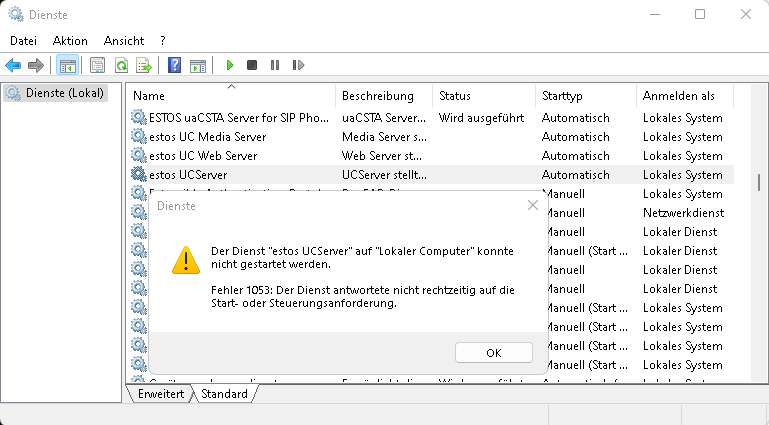Start the service with green play icon
This screenshot has height=425, width=769.
click(x=230, y=66)
